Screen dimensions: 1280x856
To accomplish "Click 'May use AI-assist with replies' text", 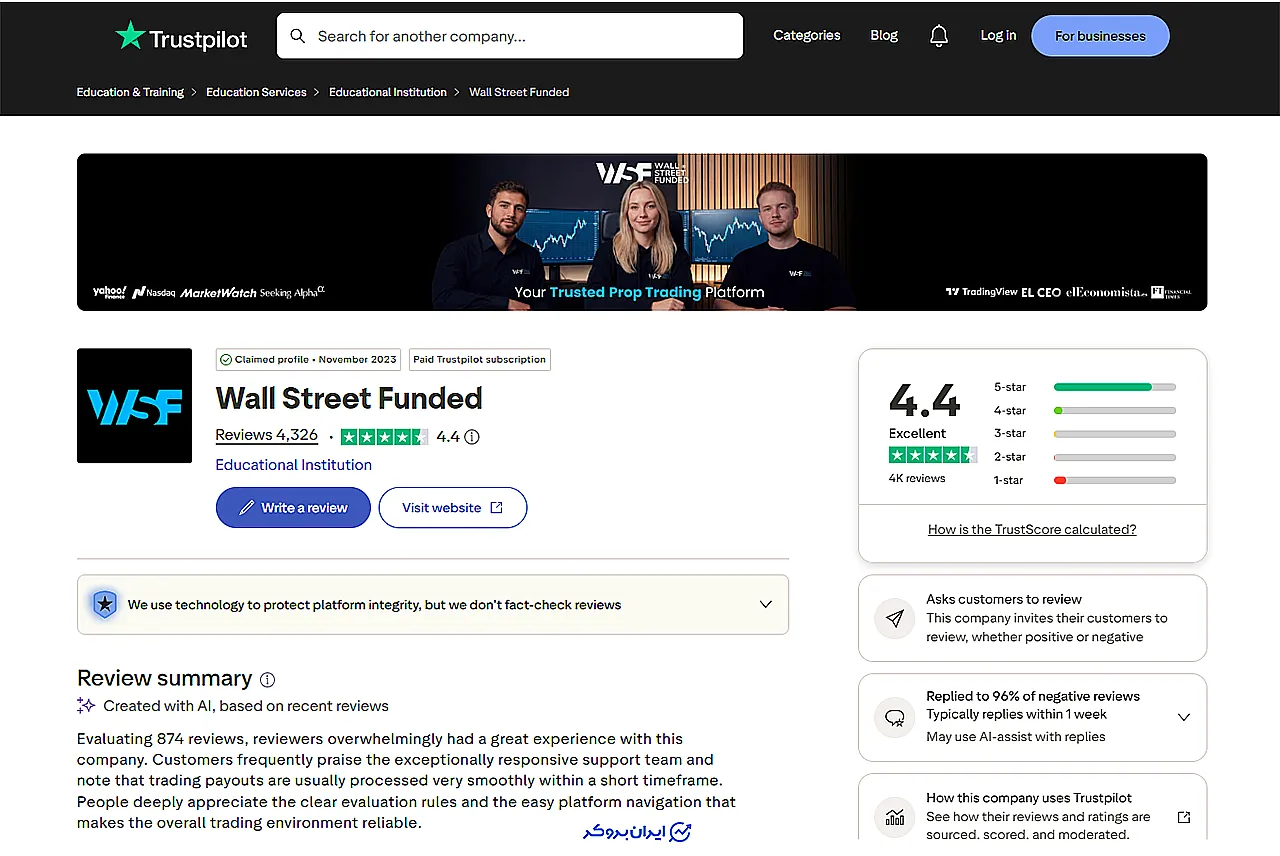I will 1016,737.
